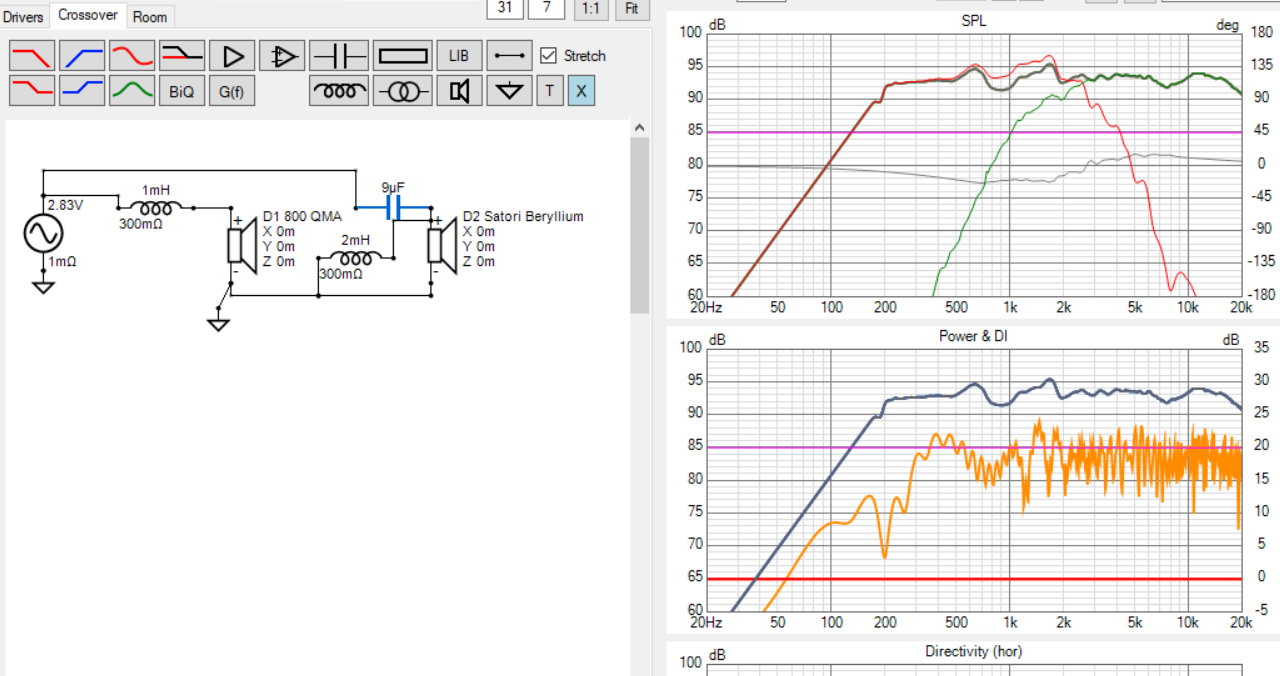The height and width of the screenshot is (676, 1280).
Task: Click the schematic vertical scrollbar thumb
Action: pos(640,225)
